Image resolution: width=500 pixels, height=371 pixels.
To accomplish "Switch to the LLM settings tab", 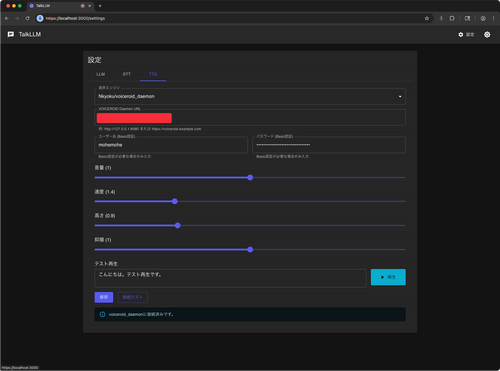I will click(x=101, y=74).
